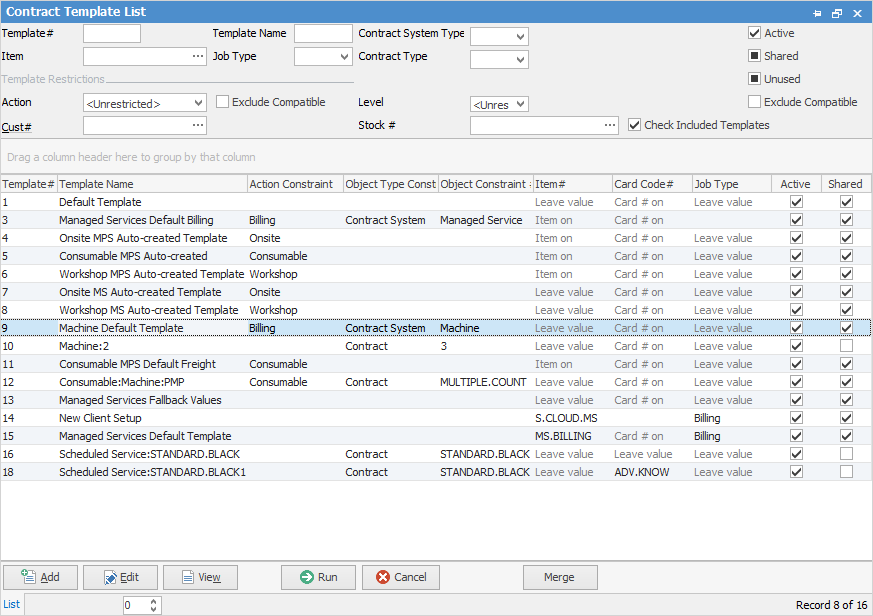
Task: Uncheck Check Included Templates checkbox
Action: tap(635, 125)
